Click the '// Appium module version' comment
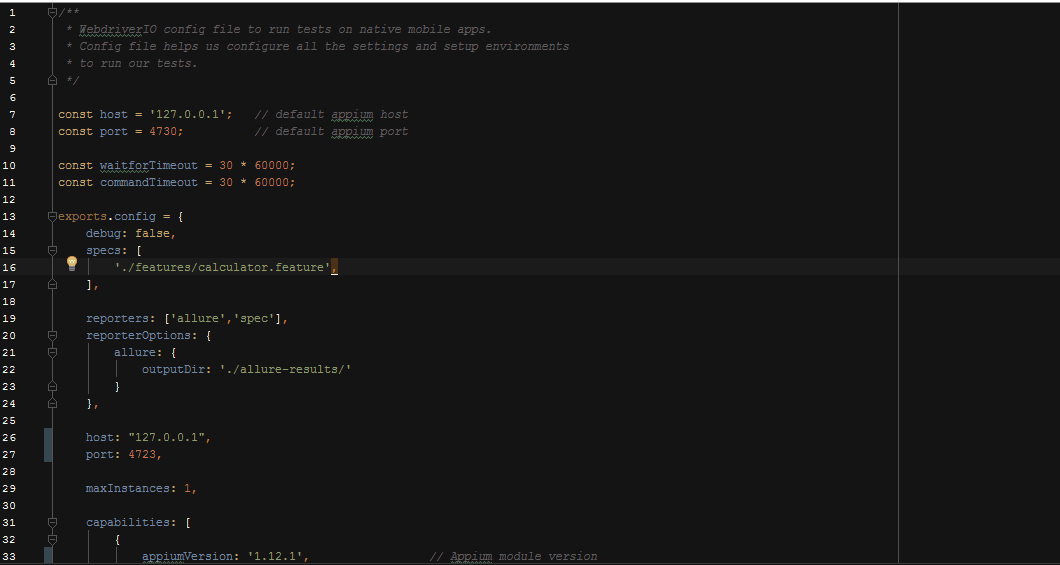This screenshot has height=565, width=1060. (514, 556)
